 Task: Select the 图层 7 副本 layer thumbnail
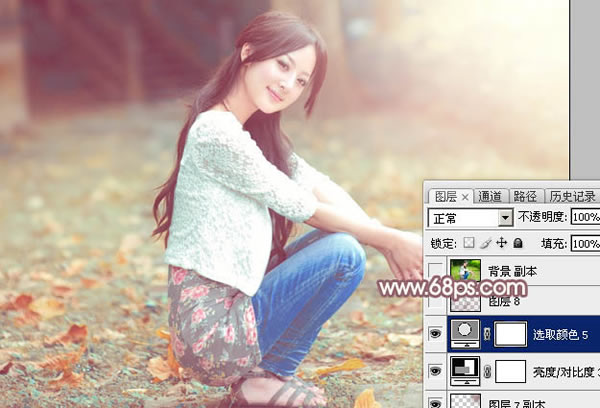(465, 401)
